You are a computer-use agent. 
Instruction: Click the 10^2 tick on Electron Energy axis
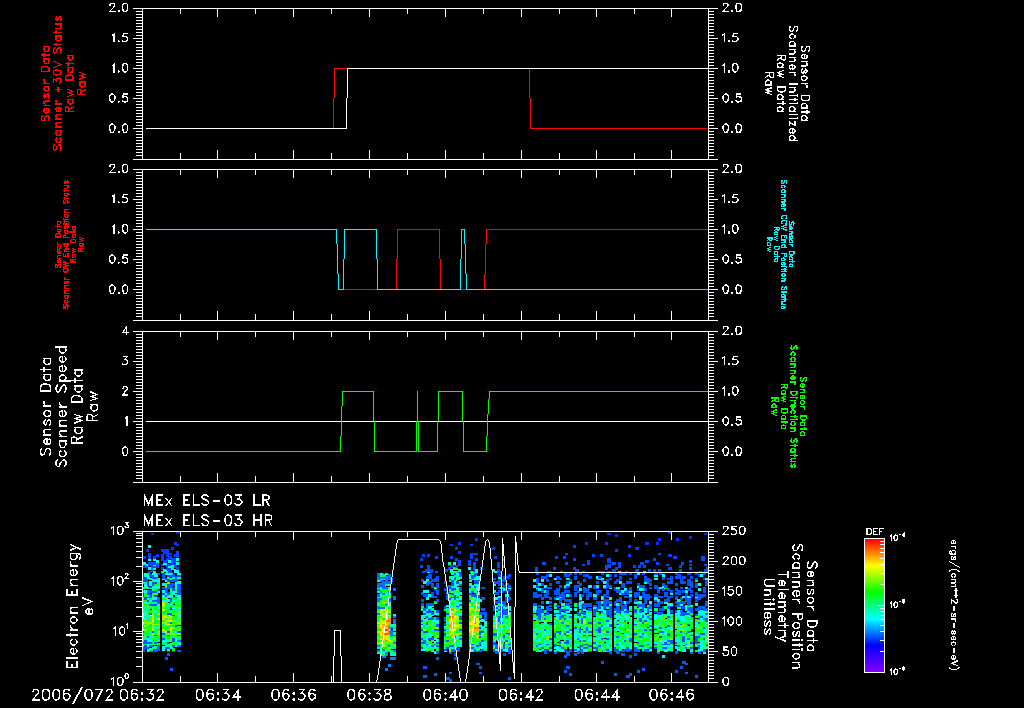pos(119,581)
